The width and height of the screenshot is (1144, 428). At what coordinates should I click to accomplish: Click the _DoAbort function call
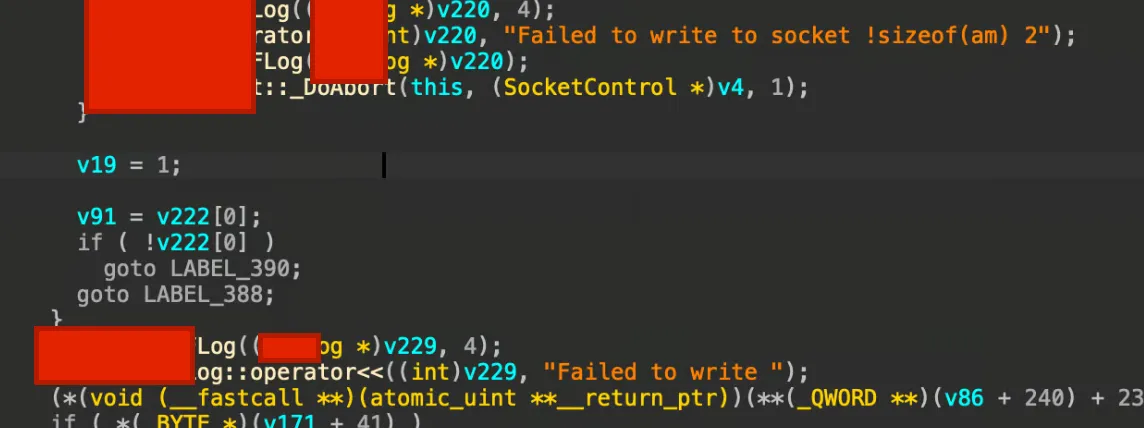coord(345,88)
